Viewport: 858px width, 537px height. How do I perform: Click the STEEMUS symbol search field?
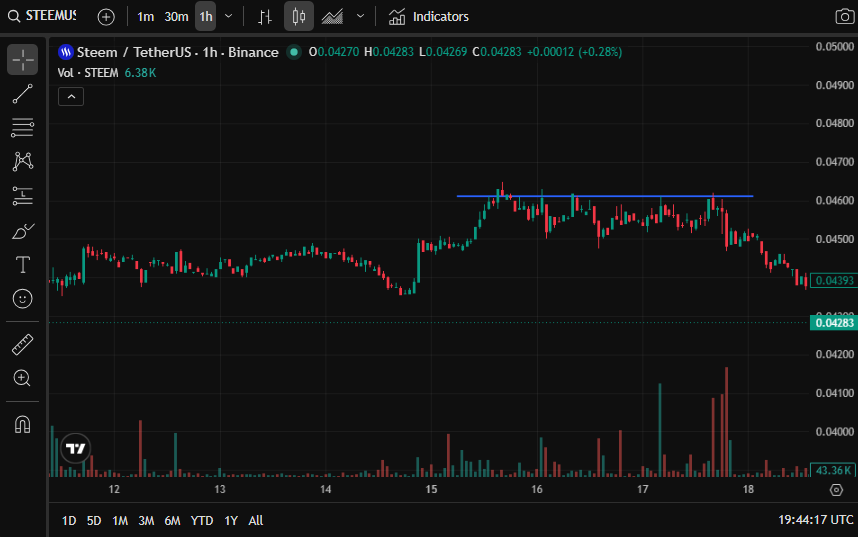pos(51,16)
